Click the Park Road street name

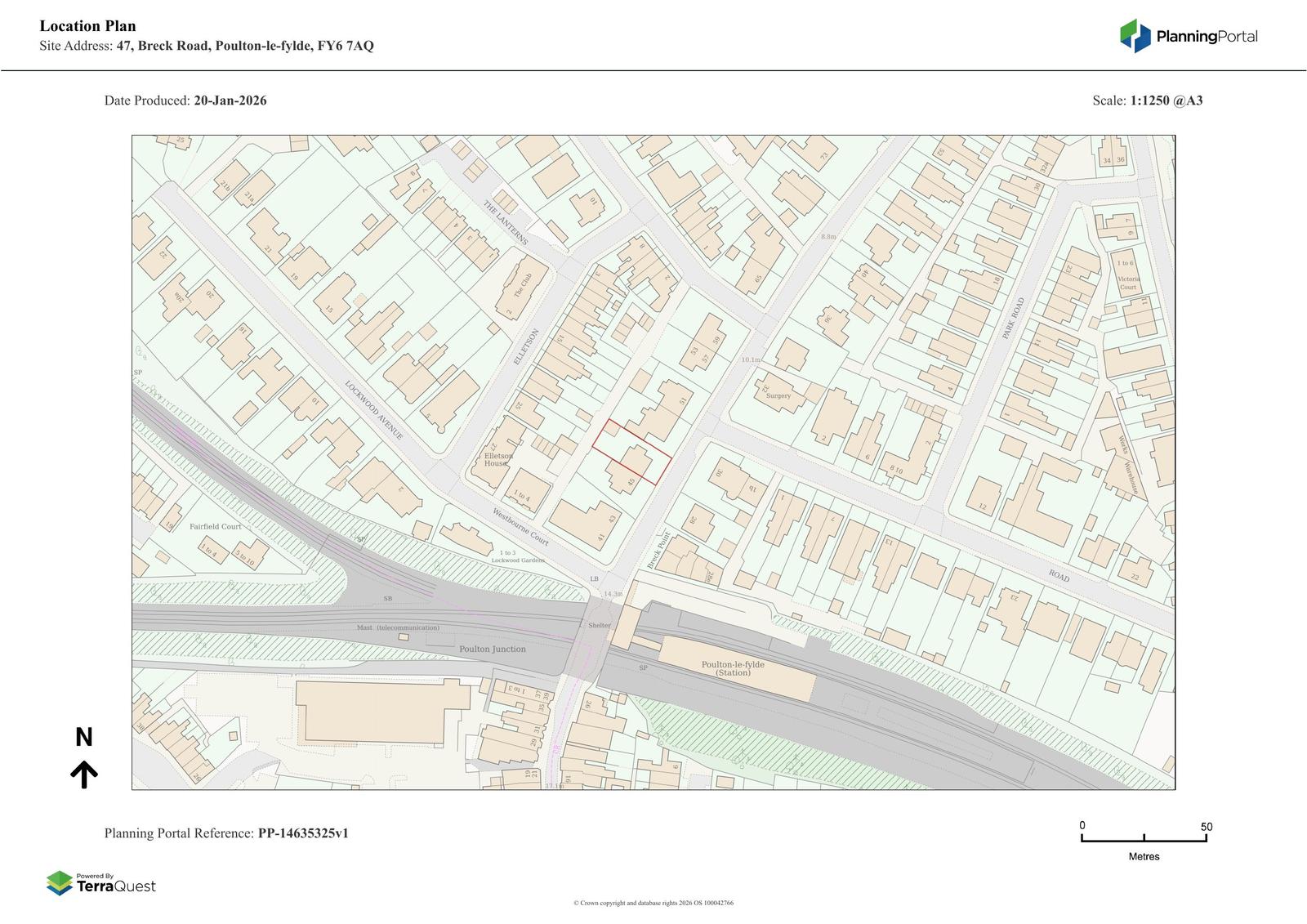(x=1013, y=319)
